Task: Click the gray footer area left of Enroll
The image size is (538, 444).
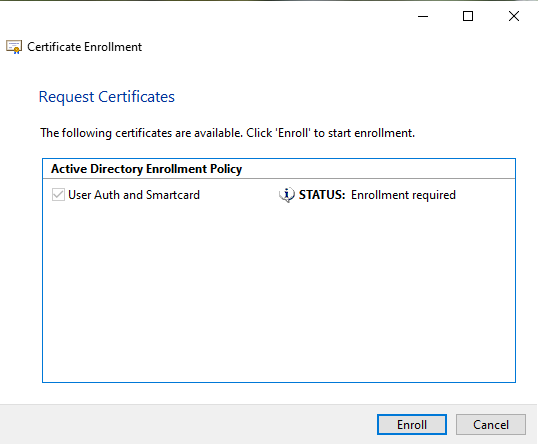Action: [x=189, y=424]
